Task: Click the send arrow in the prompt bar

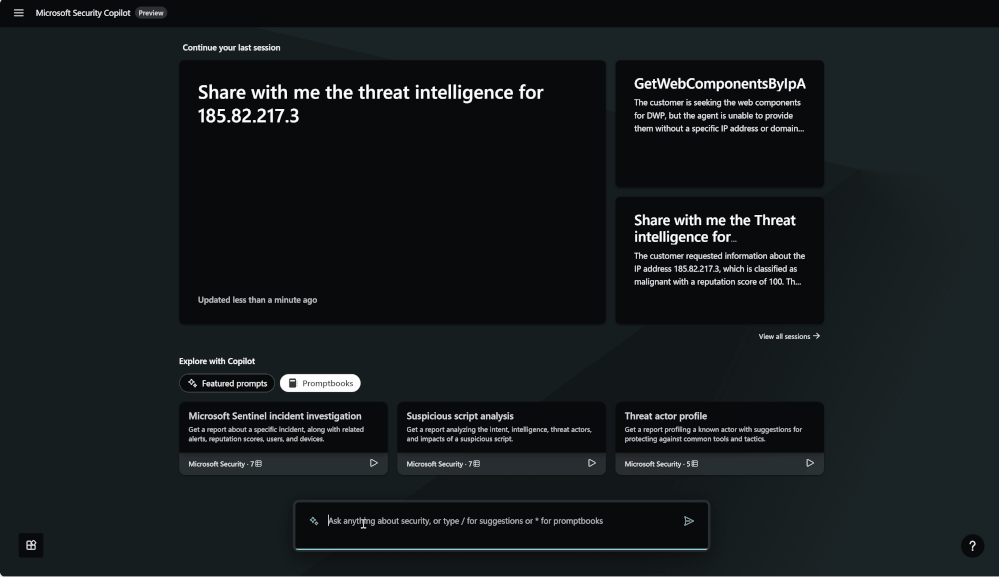Action: 689,521
